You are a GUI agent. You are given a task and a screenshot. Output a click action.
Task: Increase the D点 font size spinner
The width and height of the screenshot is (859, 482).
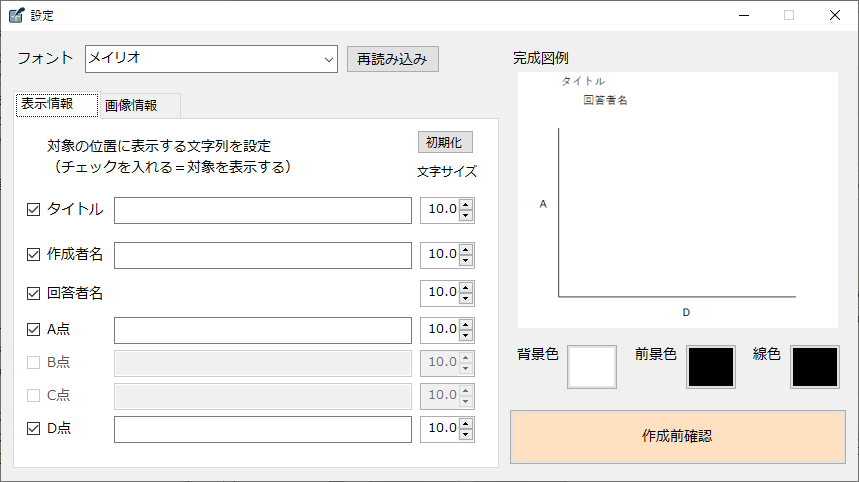[x=466, y=424]
